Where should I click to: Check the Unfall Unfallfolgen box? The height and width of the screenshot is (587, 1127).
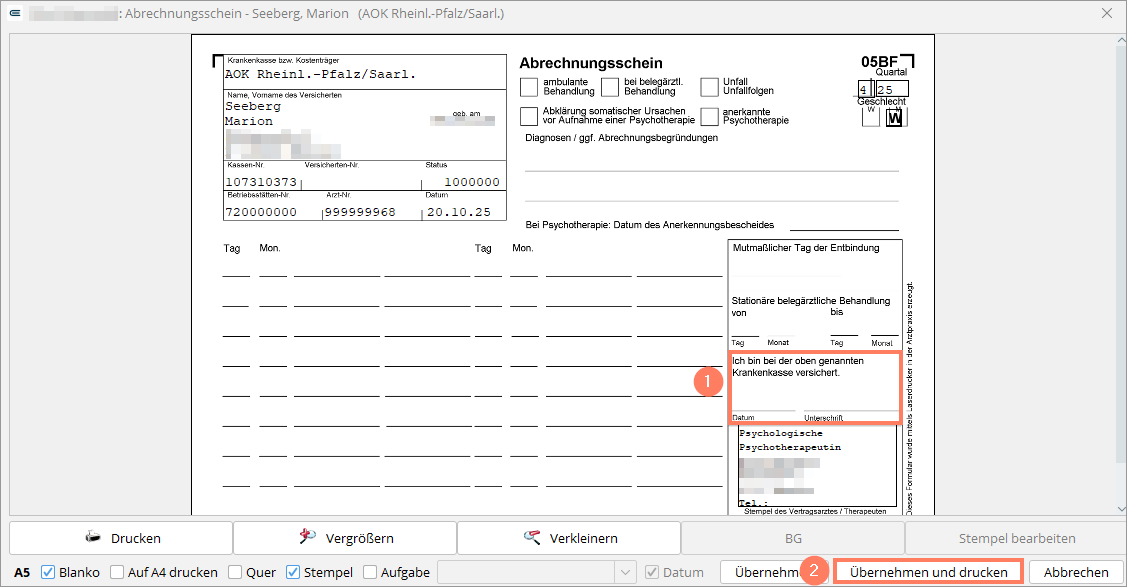click(709, 87)
